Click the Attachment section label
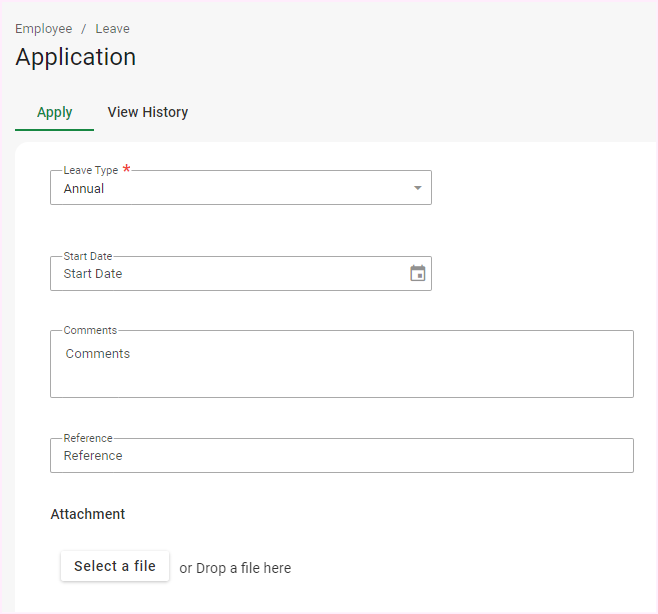The width and height of the screenshot is (658, 614). pyautogui.click(x=88, y=514)
